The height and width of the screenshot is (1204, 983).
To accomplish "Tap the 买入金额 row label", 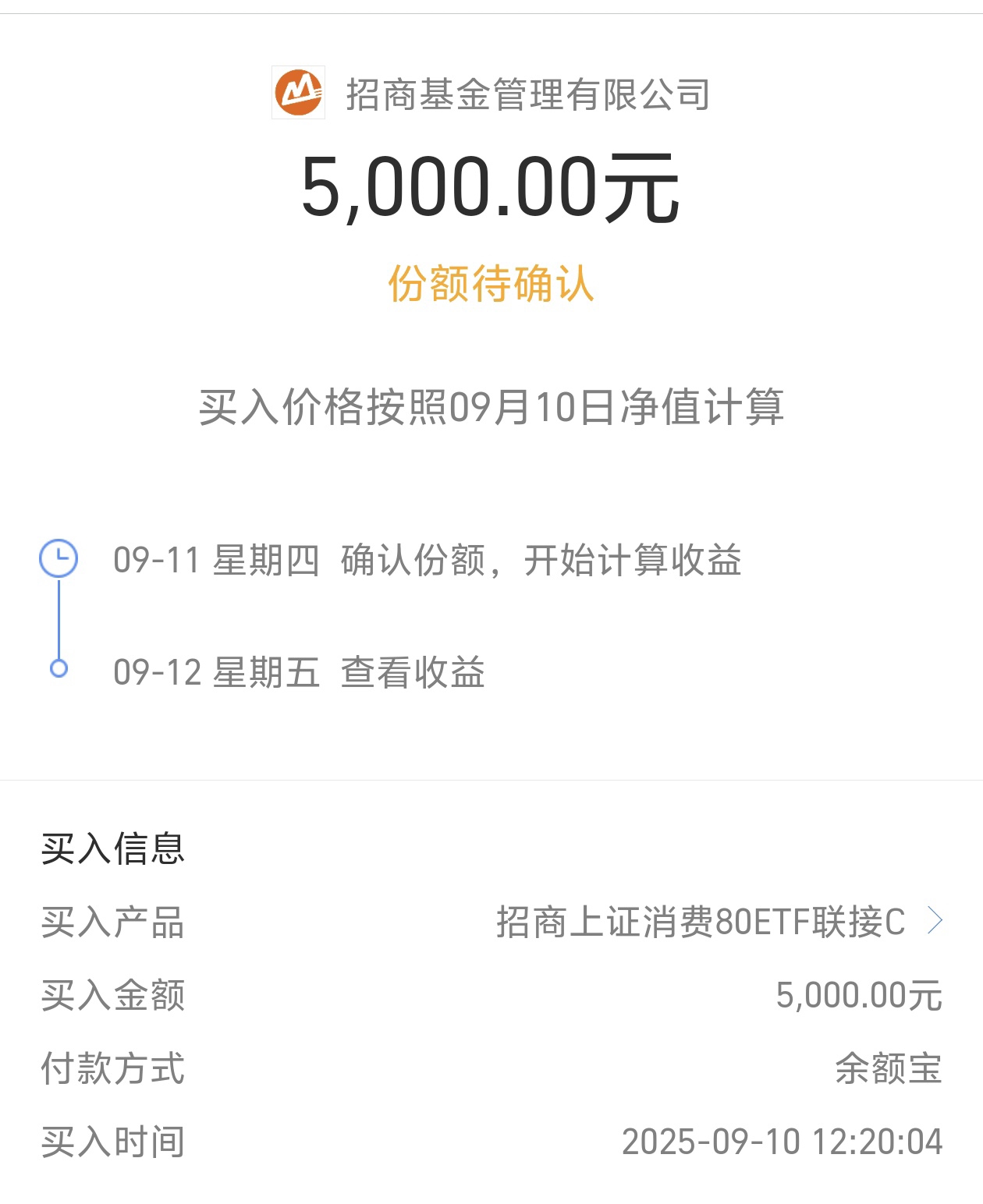I will coord(113,996).
